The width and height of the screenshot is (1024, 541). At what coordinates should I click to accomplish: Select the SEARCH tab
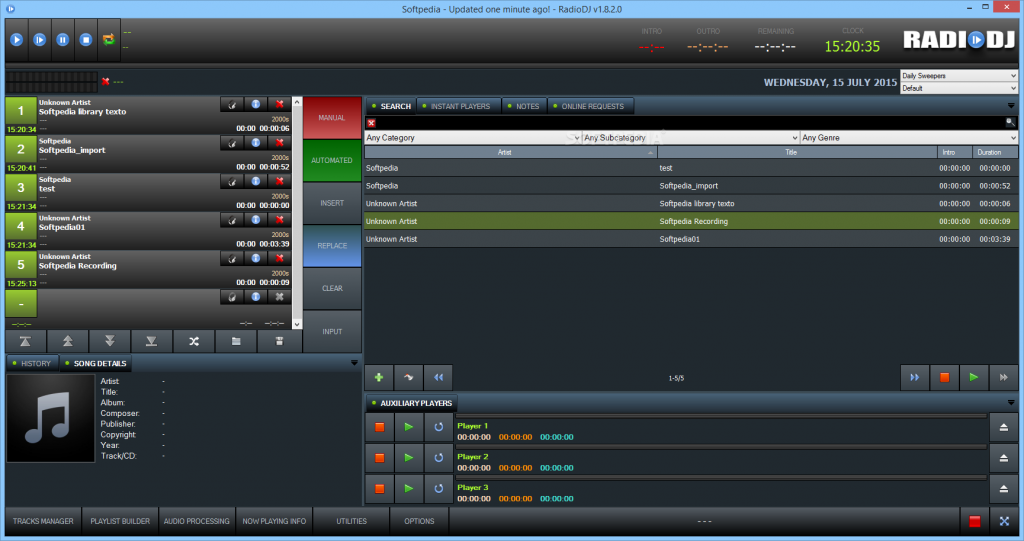coord(391,106)
